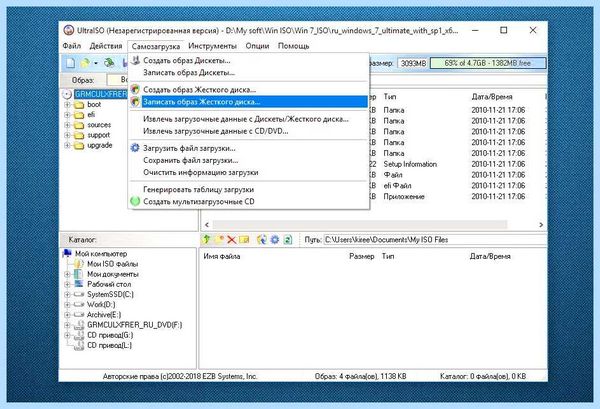Image resolution: width=600 pixels, height=409 pixels.
Task: Expand the support folder node
Action: (67, 135)
